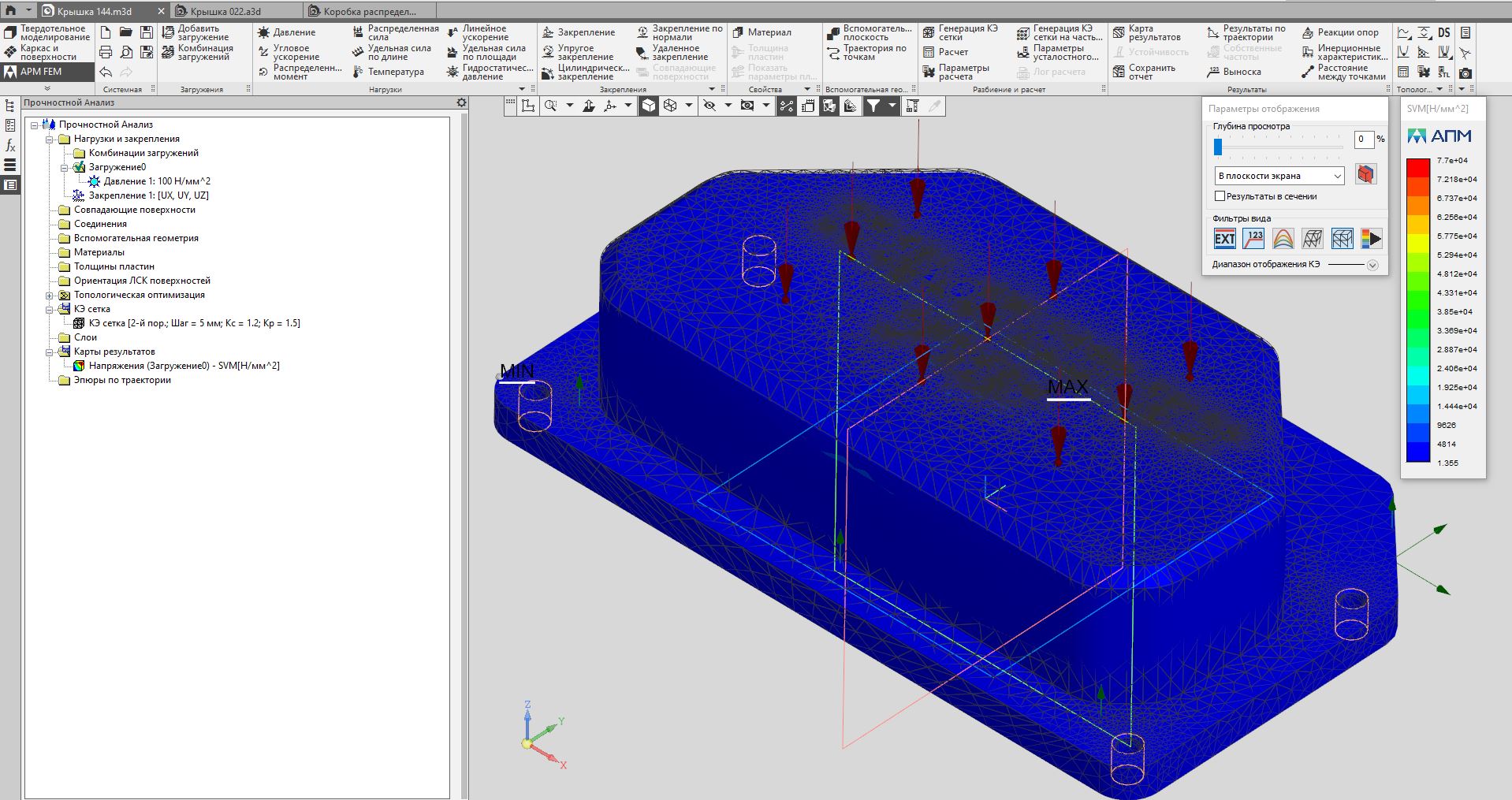Open Генерация КЭ сетки mesh generator

coord(960,32)
